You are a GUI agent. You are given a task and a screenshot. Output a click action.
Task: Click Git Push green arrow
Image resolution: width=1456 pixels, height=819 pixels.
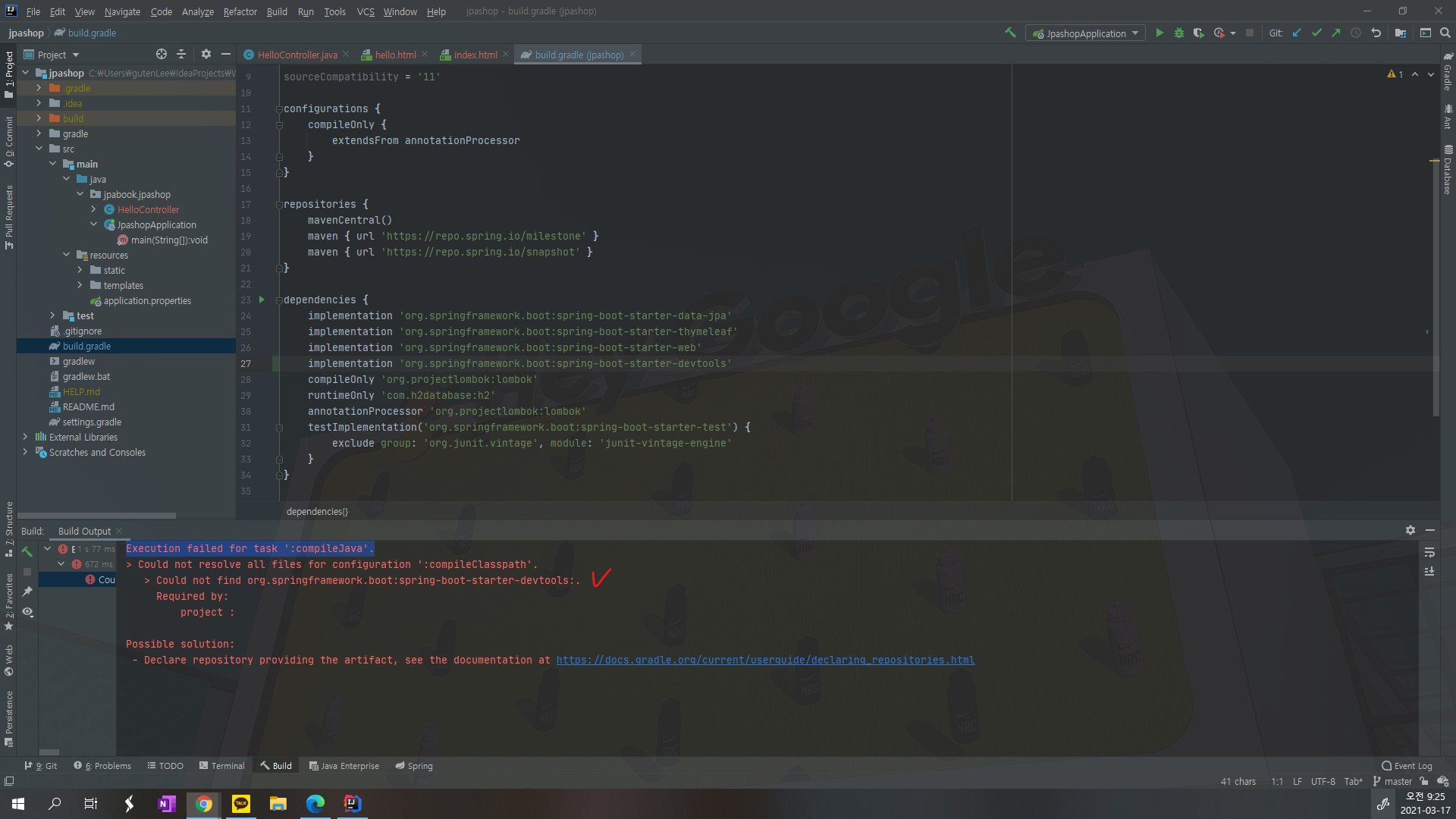pyautogui.click(x=1336, y=33)
